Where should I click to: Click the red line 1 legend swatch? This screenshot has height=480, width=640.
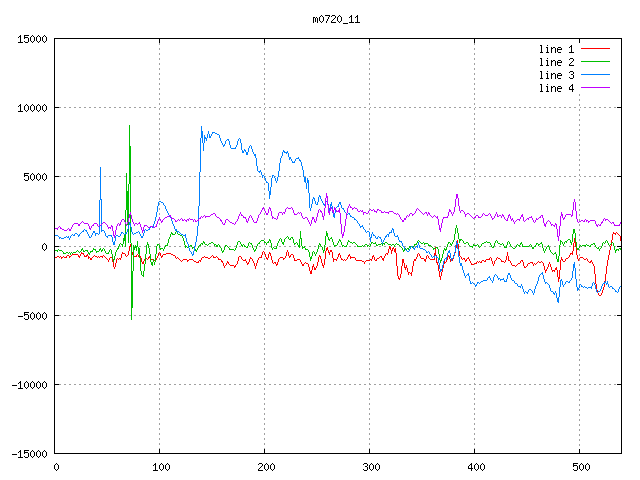596,49
